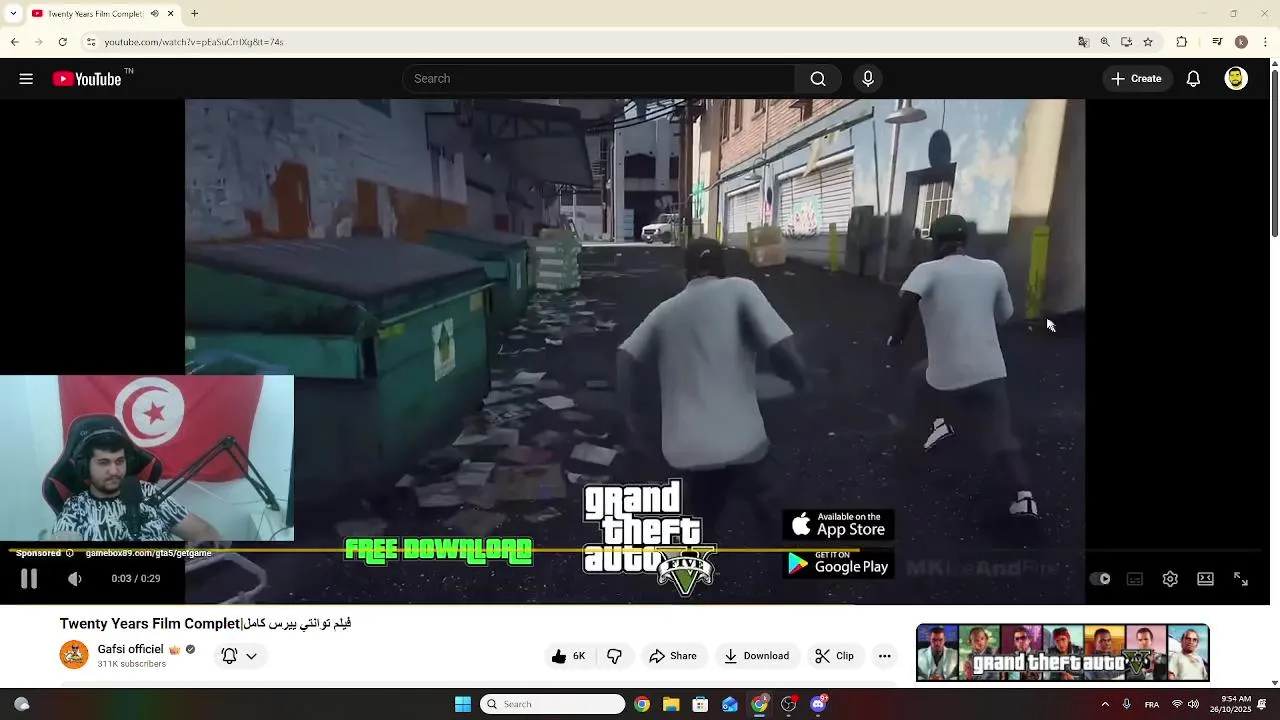Viewport: 1280px width, 720px height.
Task: Click the search magnifier button
Action: 818,79
